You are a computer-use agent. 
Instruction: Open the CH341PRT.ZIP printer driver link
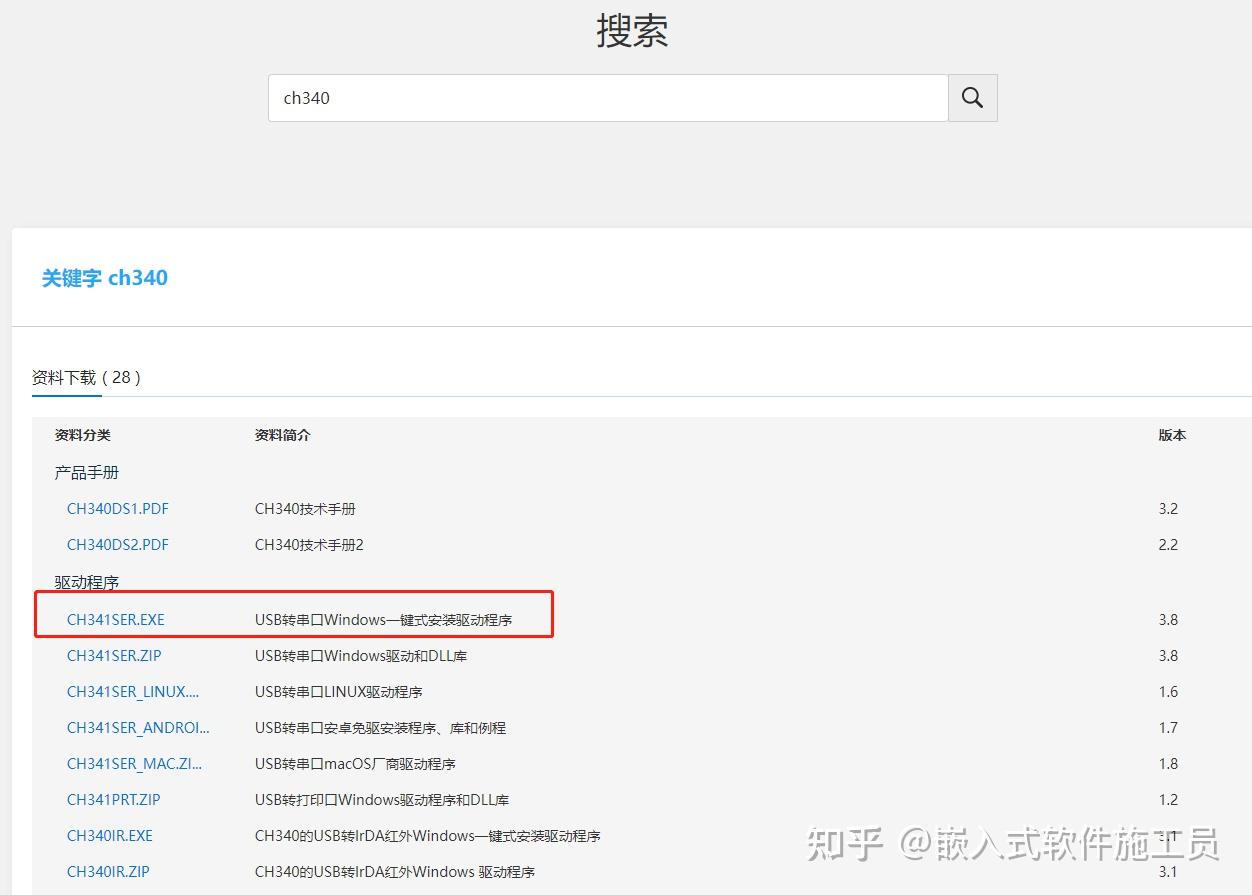[113, 799]
